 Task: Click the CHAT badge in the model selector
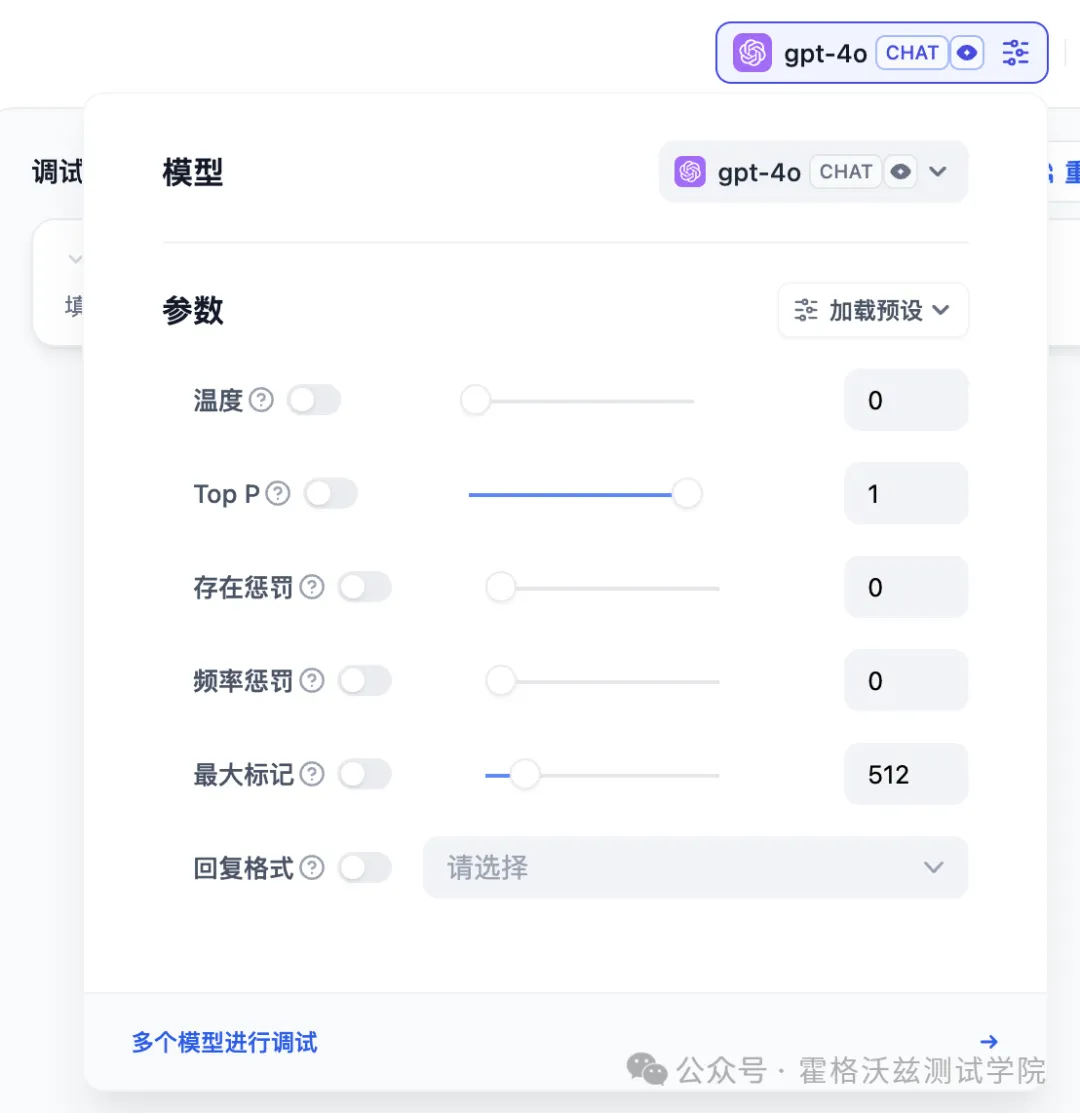click(x=912, y=53)
